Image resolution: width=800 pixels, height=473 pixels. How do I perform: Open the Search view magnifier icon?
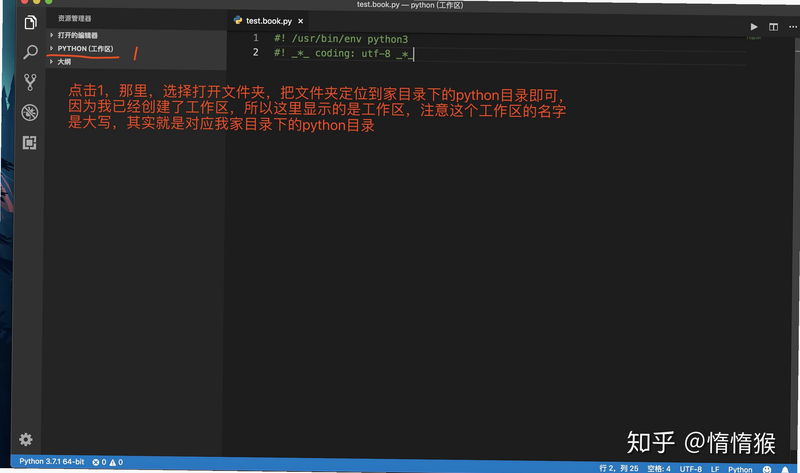pyautogui.click(x=31, y=52)
